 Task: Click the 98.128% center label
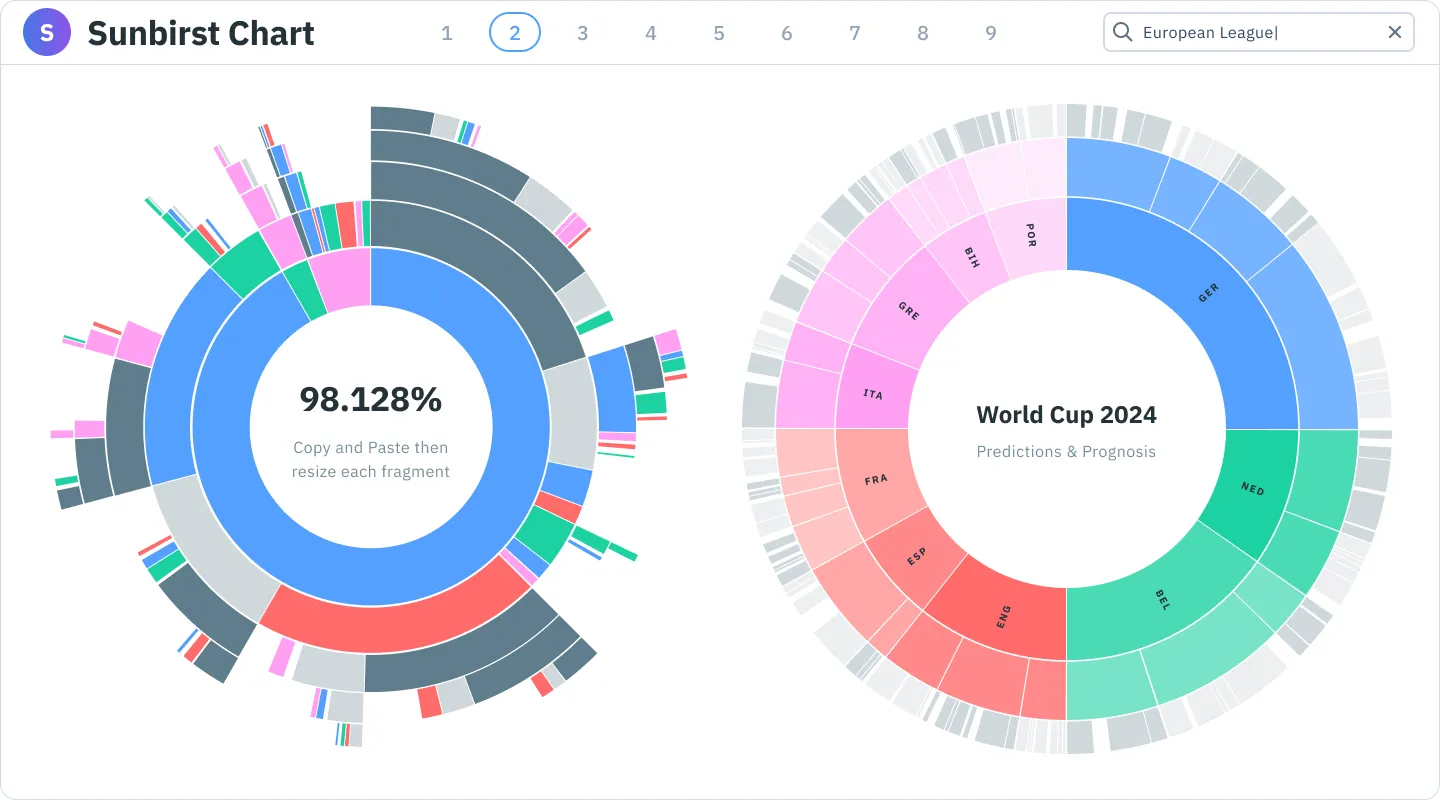[x=371, y=400]
